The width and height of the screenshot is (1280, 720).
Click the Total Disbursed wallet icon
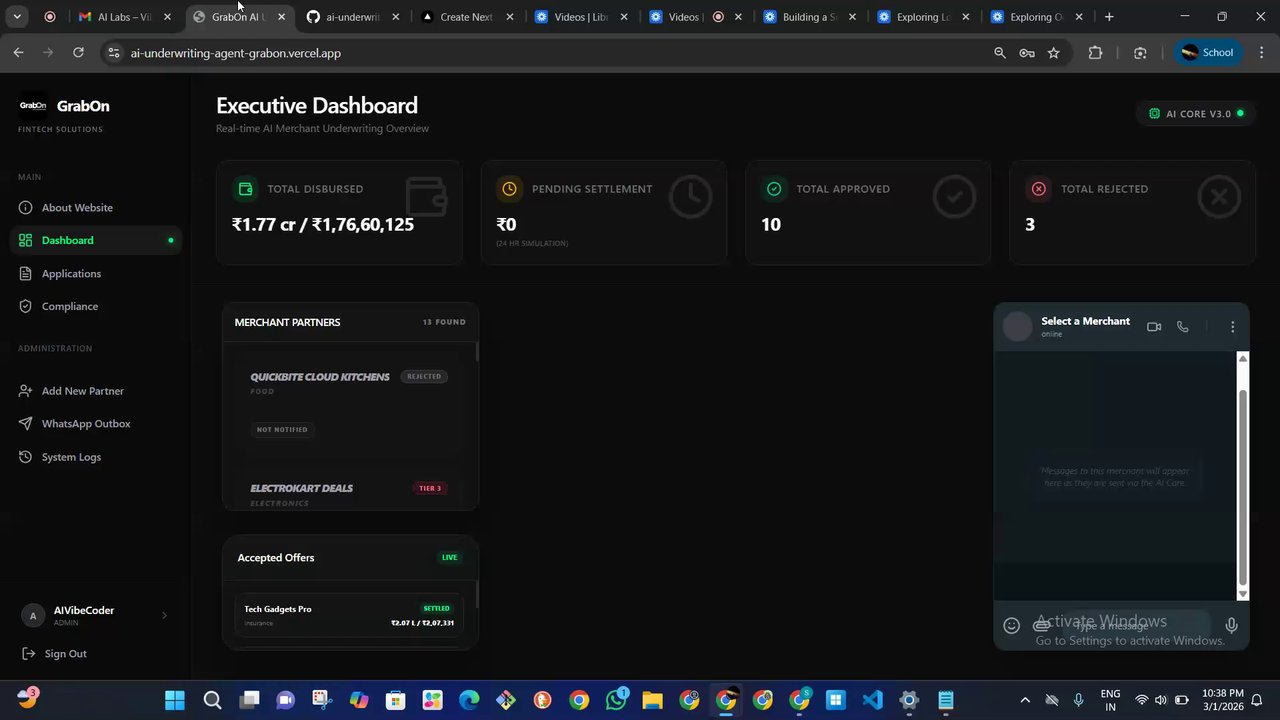click(x=245, y=189)
